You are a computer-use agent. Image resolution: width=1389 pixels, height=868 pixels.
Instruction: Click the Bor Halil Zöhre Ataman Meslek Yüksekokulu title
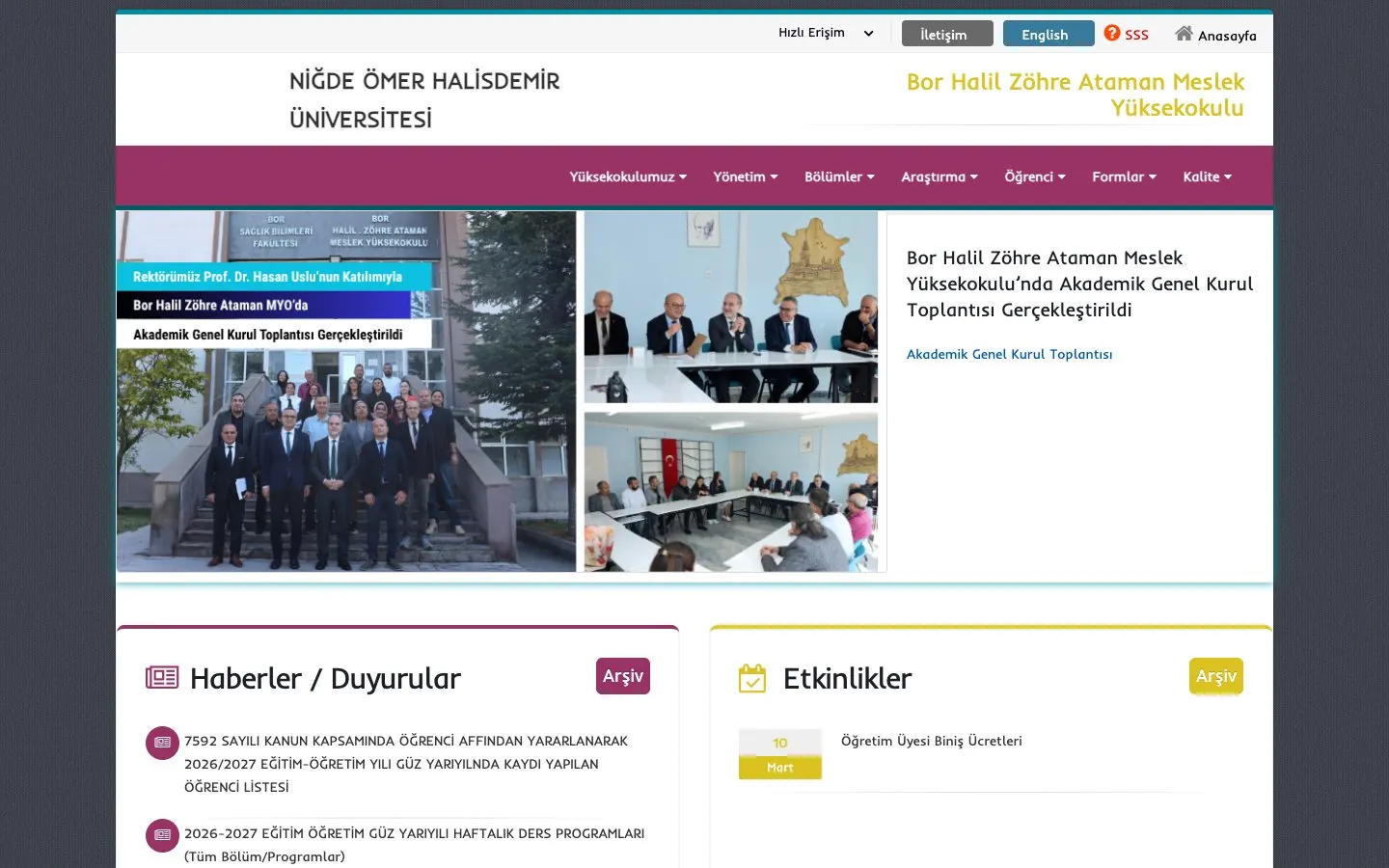[x=1076, y=95]
